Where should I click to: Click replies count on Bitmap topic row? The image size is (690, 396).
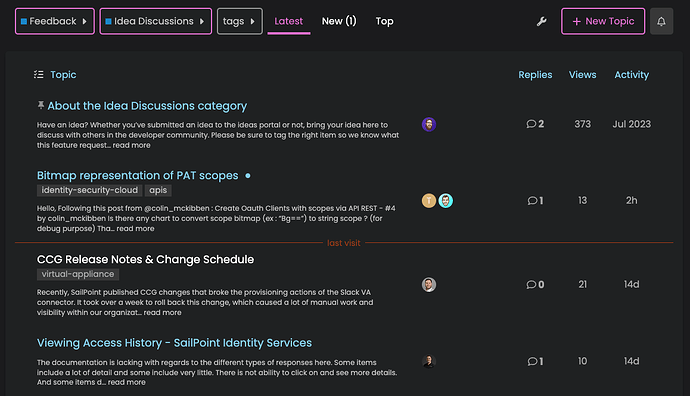[x=535, y=201]
